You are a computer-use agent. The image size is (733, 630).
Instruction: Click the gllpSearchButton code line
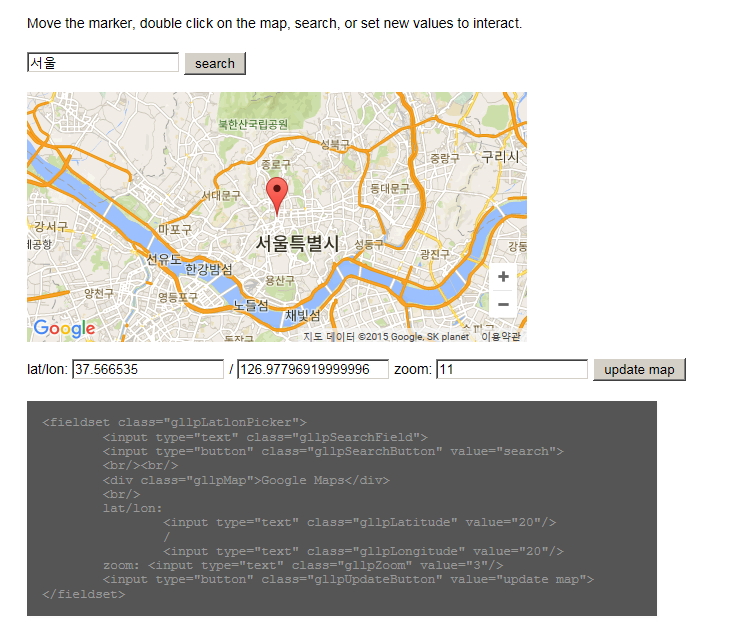tap(333, 451)
